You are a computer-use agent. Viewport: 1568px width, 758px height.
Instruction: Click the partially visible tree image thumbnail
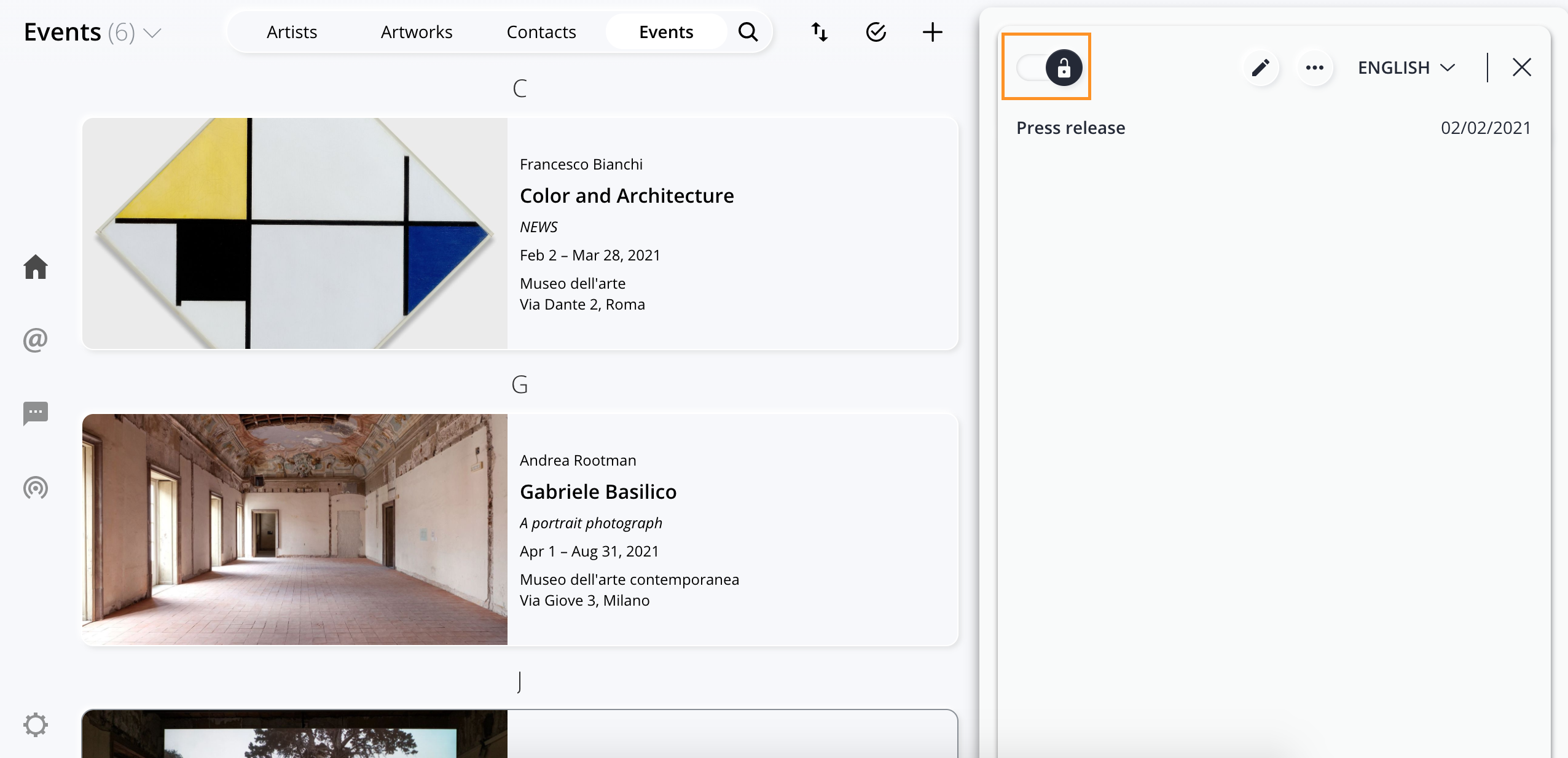[295, 734]
